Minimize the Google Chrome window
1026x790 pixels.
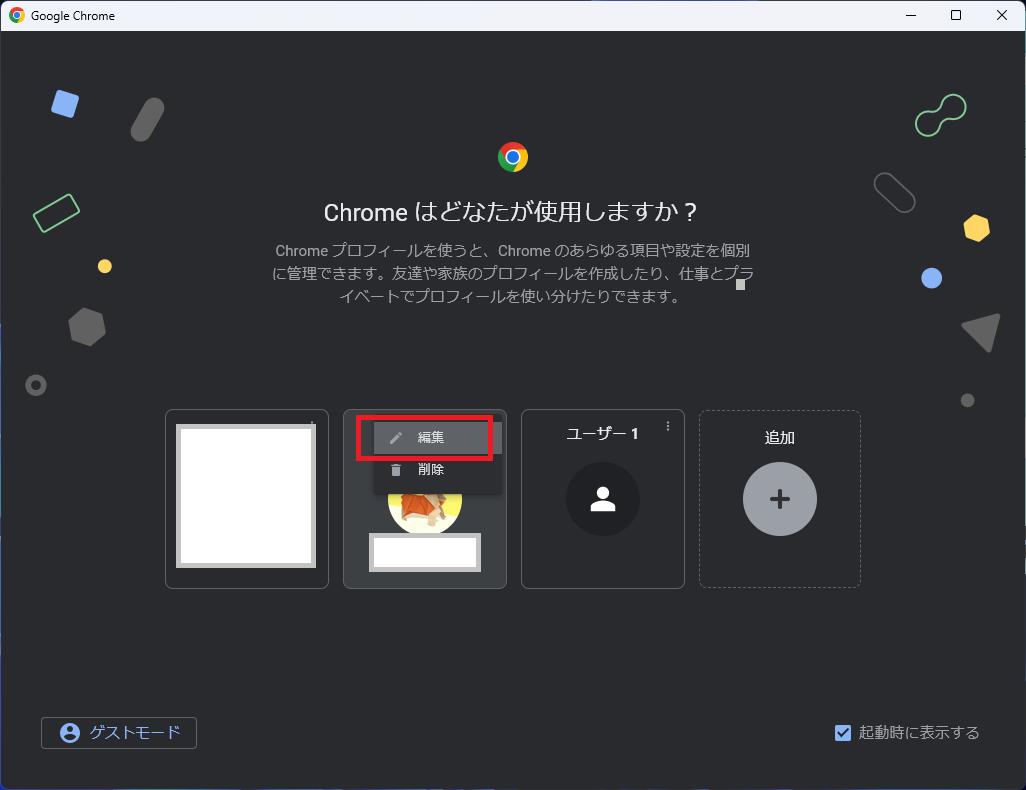(910, 15)
